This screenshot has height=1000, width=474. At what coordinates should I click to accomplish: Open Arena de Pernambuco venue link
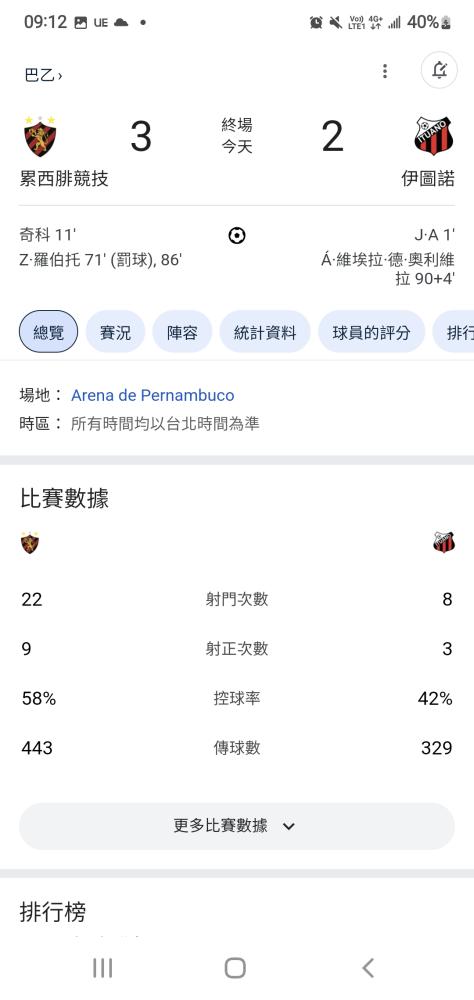click(x=152, y=395)
